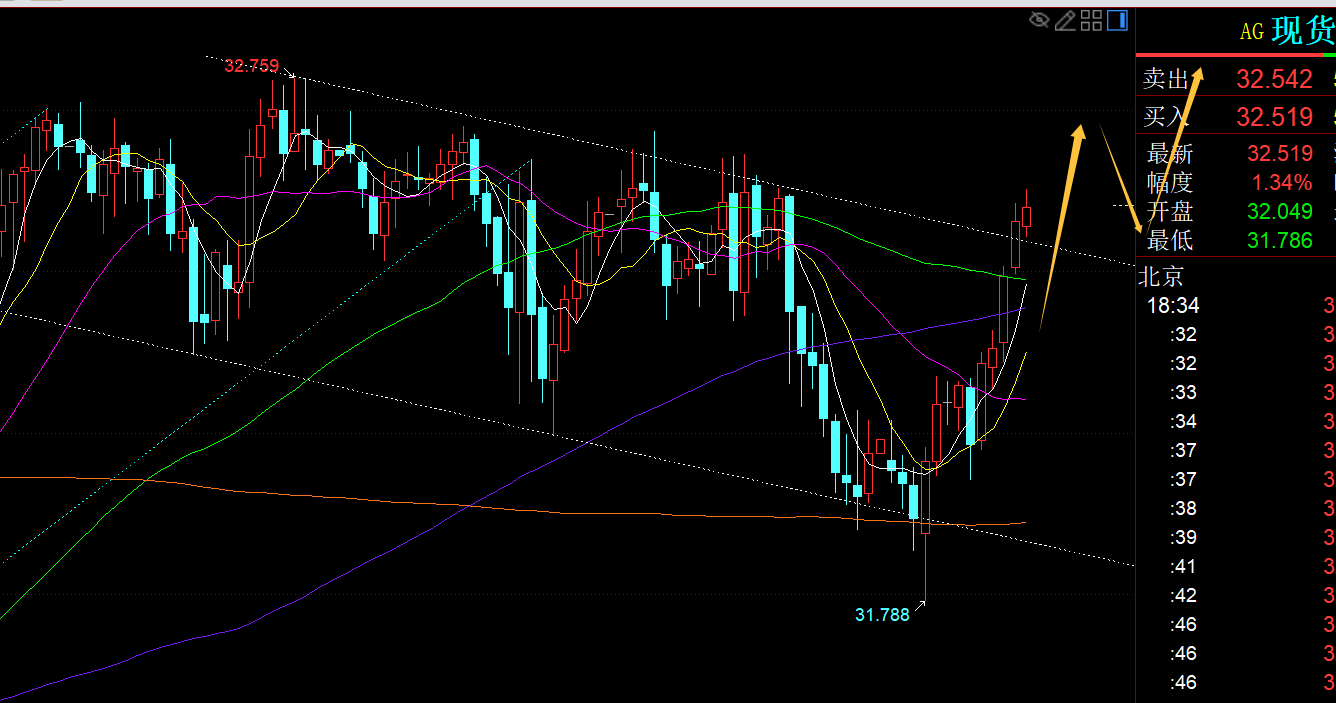This screenshot has width=1336, height=703.
Task: Select the :33 tick row
Action: click(1236, 393)
